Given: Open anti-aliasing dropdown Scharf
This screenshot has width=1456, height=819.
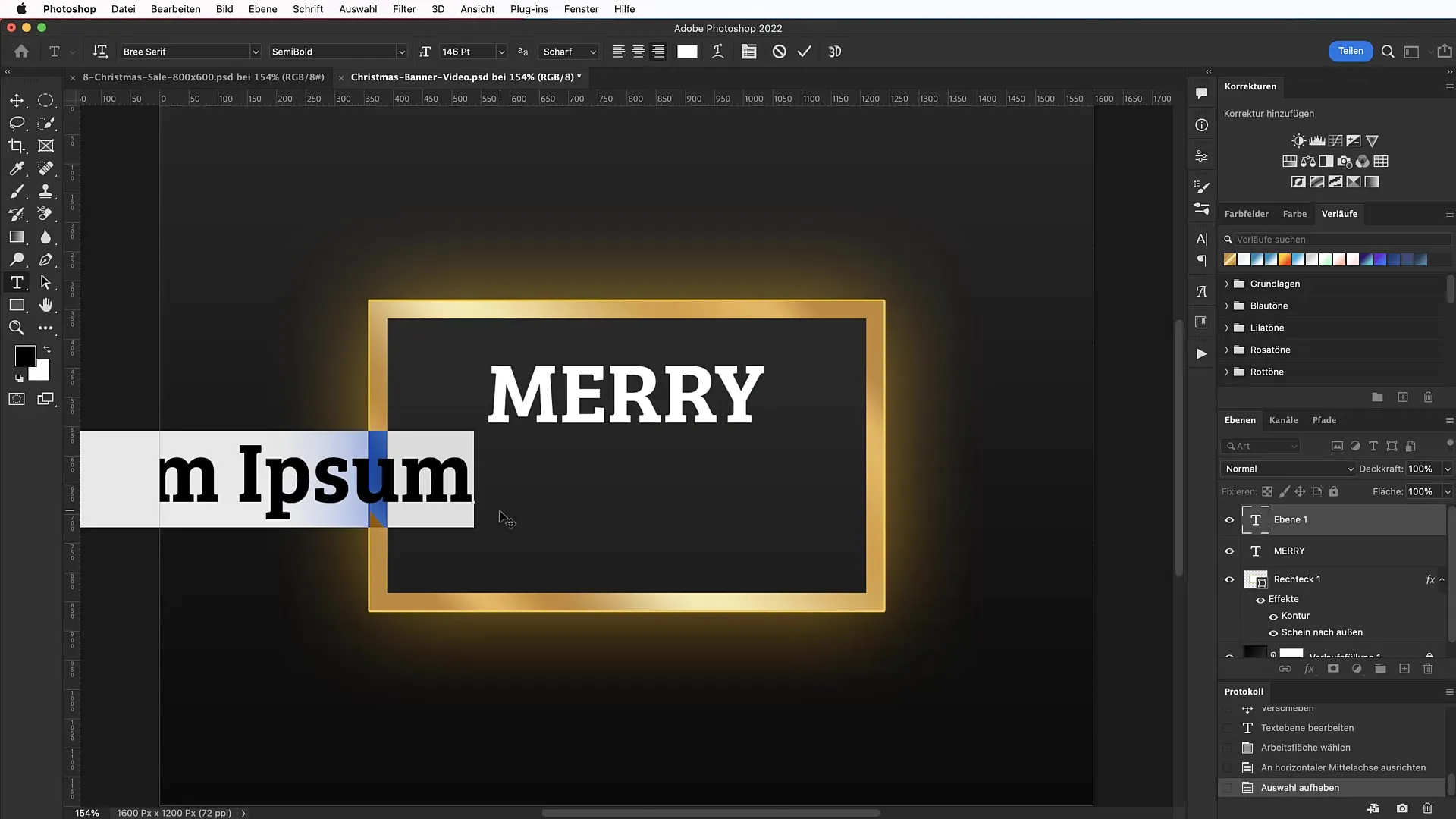Looking at the screenshot, I should [570, 52].
